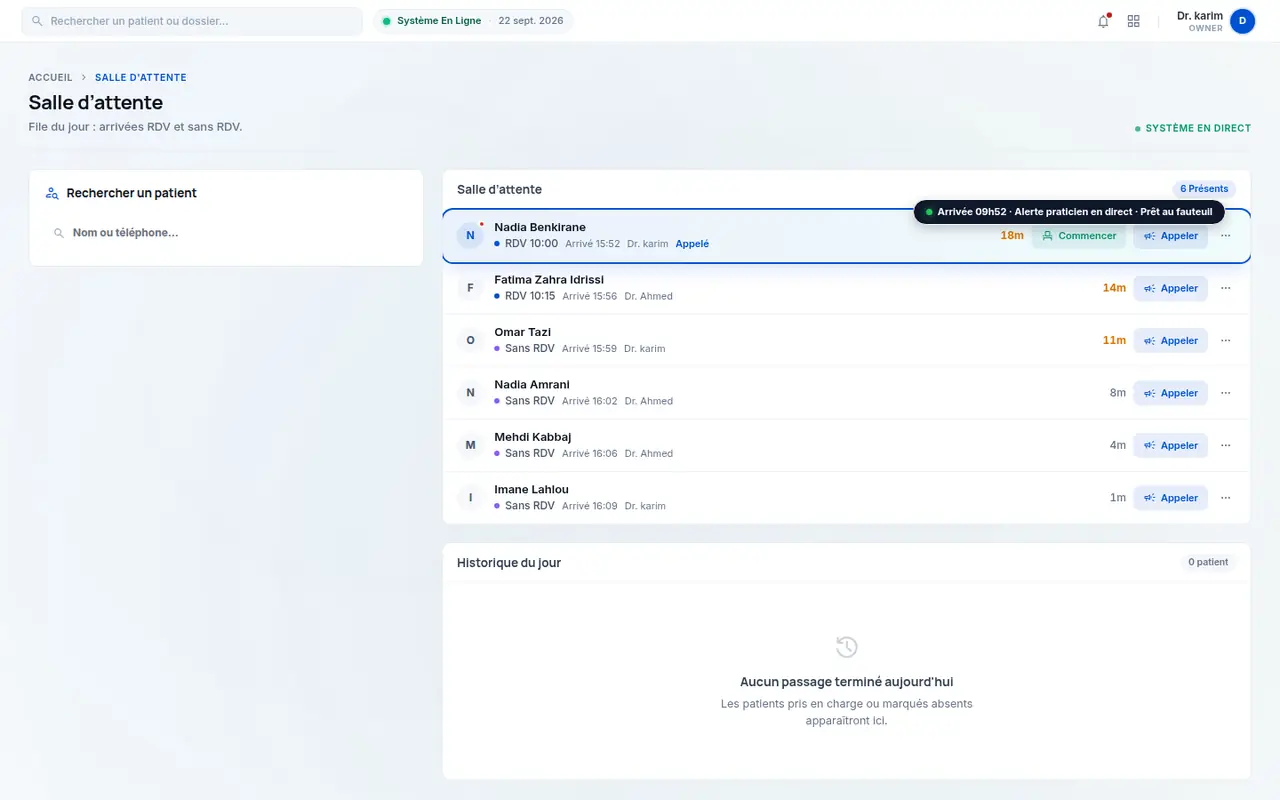The image size is (1280, 800).
Task: Open the notifications bell
Action: point(1103,21)
